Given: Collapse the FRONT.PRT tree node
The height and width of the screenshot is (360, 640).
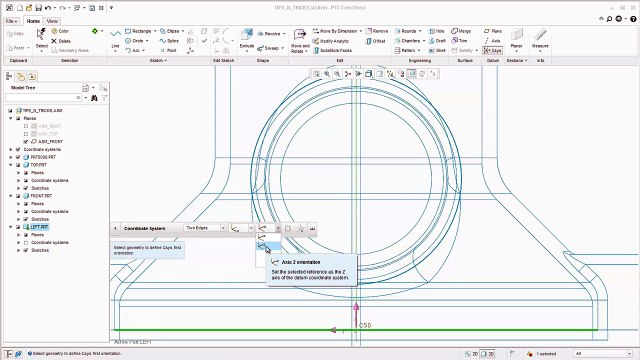Looking at the screenshot, I should click(11, 196).
